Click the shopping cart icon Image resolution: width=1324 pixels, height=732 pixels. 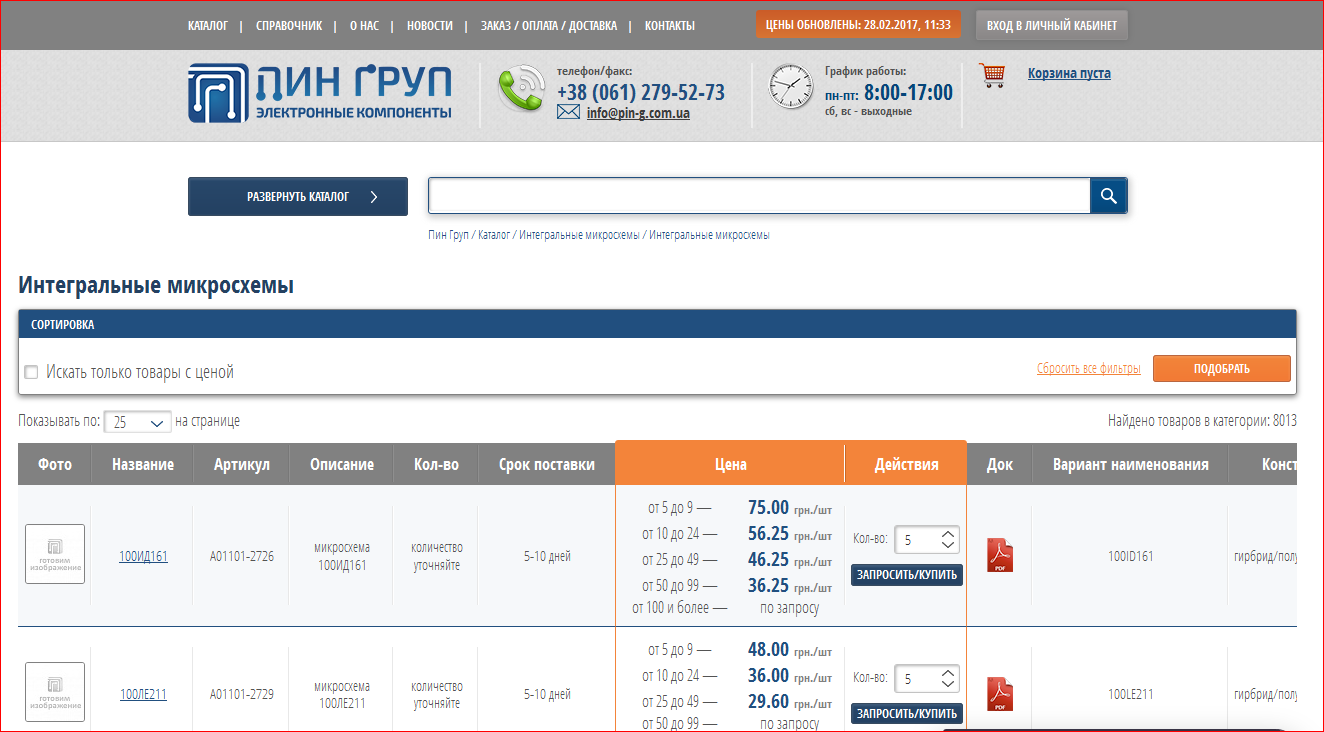pyautogui.click(x=992, y=74)
